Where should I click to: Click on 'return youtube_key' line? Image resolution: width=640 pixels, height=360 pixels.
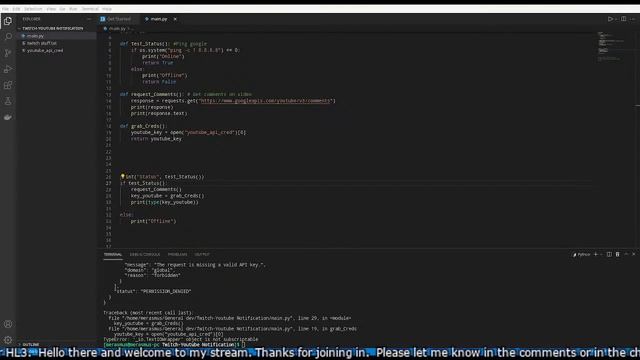click(156, 139)
